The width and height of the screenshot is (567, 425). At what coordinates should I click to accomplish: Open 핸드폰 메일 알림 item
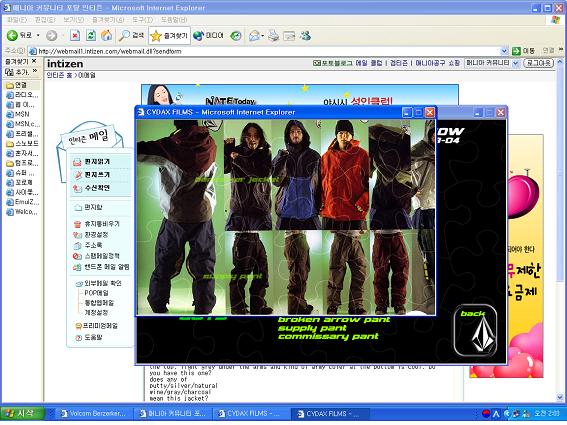tap(101, 267)
